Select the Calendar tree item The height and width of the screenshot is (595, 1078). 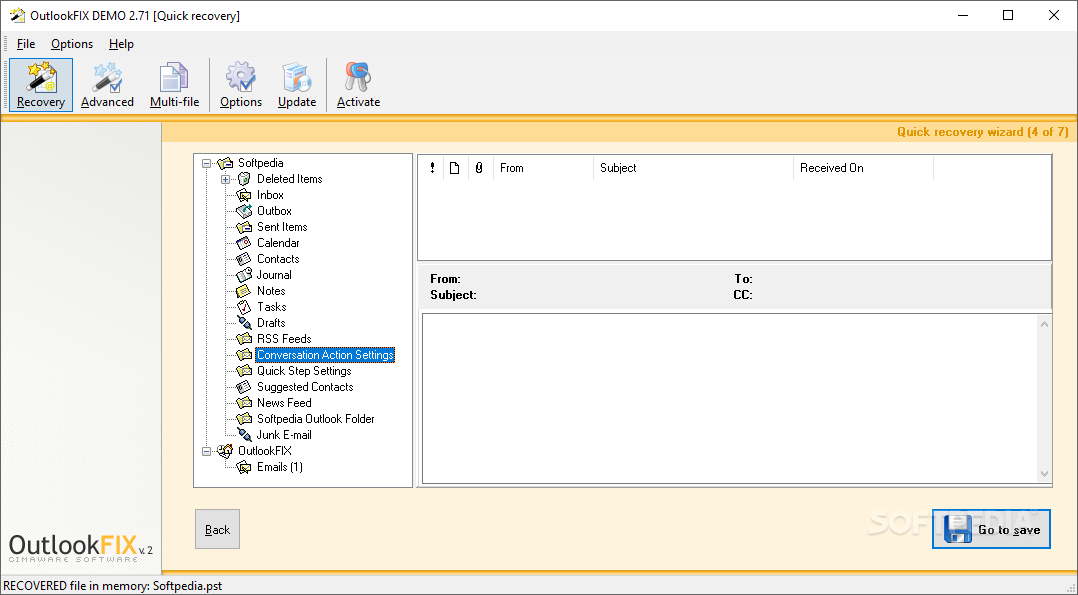[x=278, y=243]
